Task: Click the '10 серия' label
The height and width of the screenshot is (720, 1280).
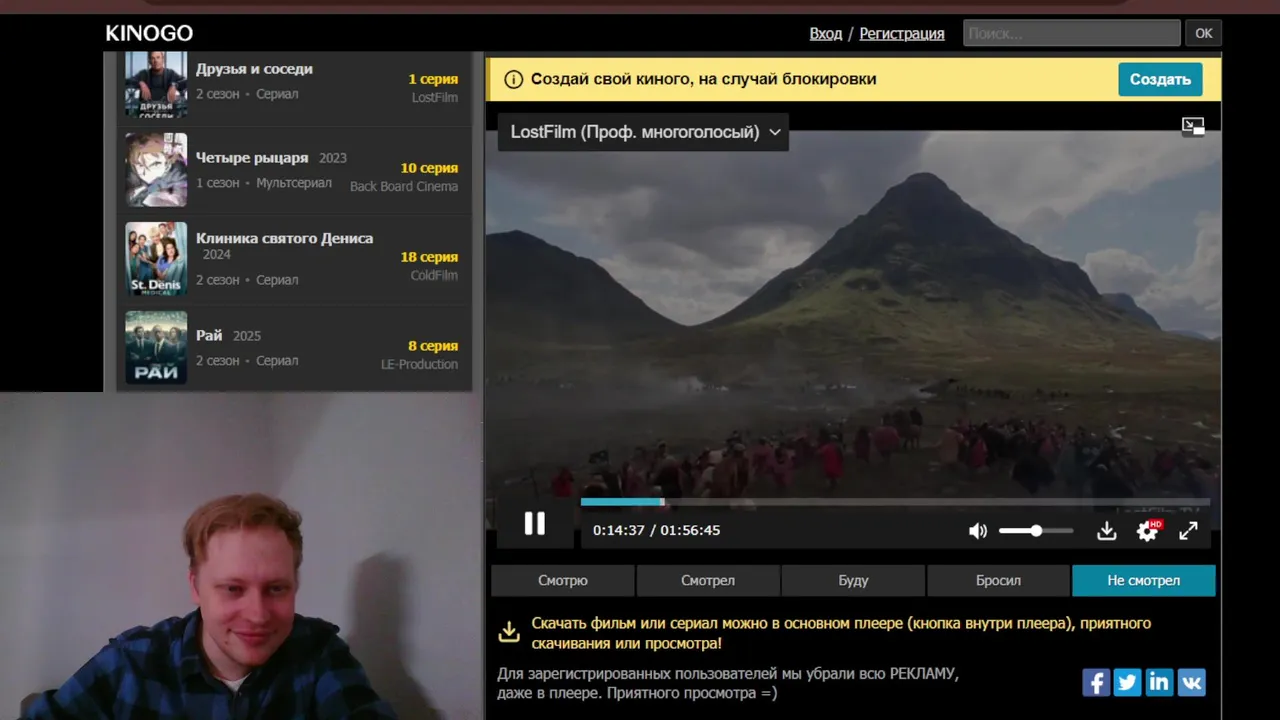Action: 429,168
